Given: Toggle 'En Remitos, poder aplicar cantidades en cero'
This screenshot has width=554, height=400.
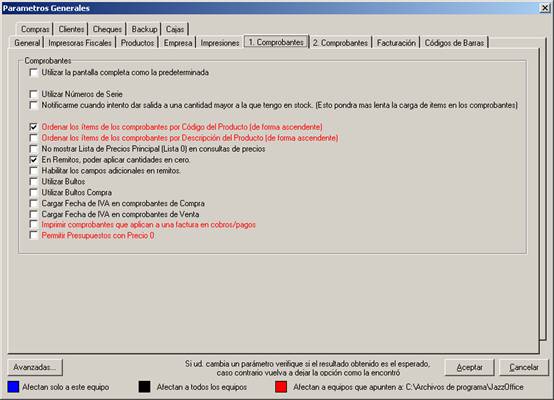Looking at the screenshot, I should click(34, 160).
